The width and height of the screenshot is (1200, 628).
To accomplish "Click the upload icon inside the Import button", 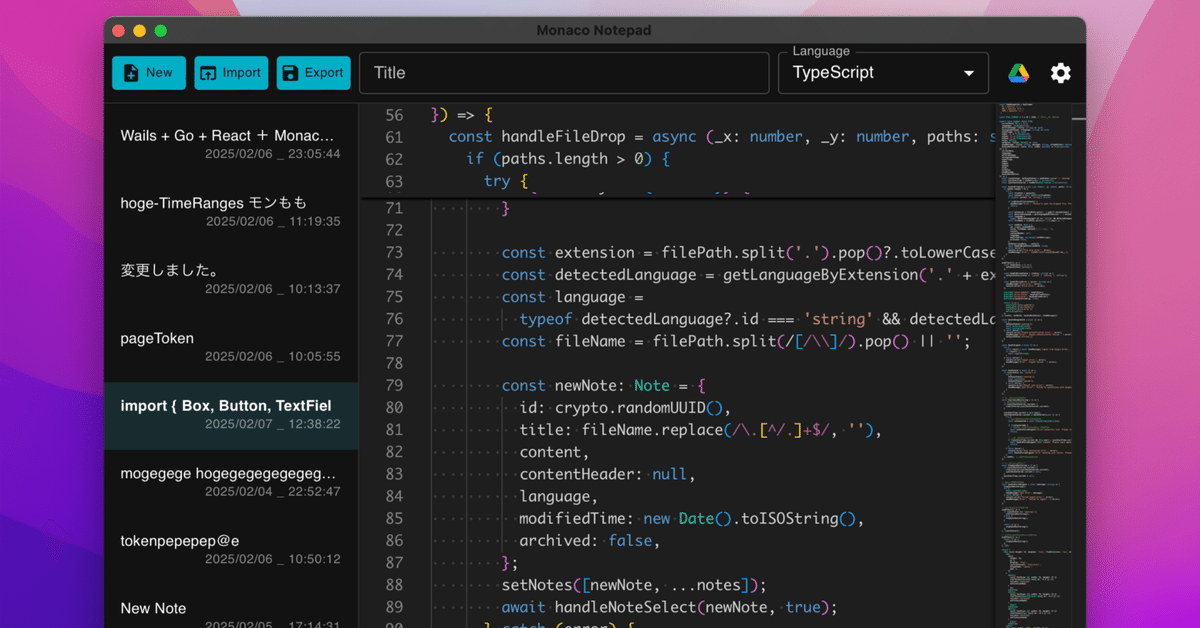I will click(210, 72).
